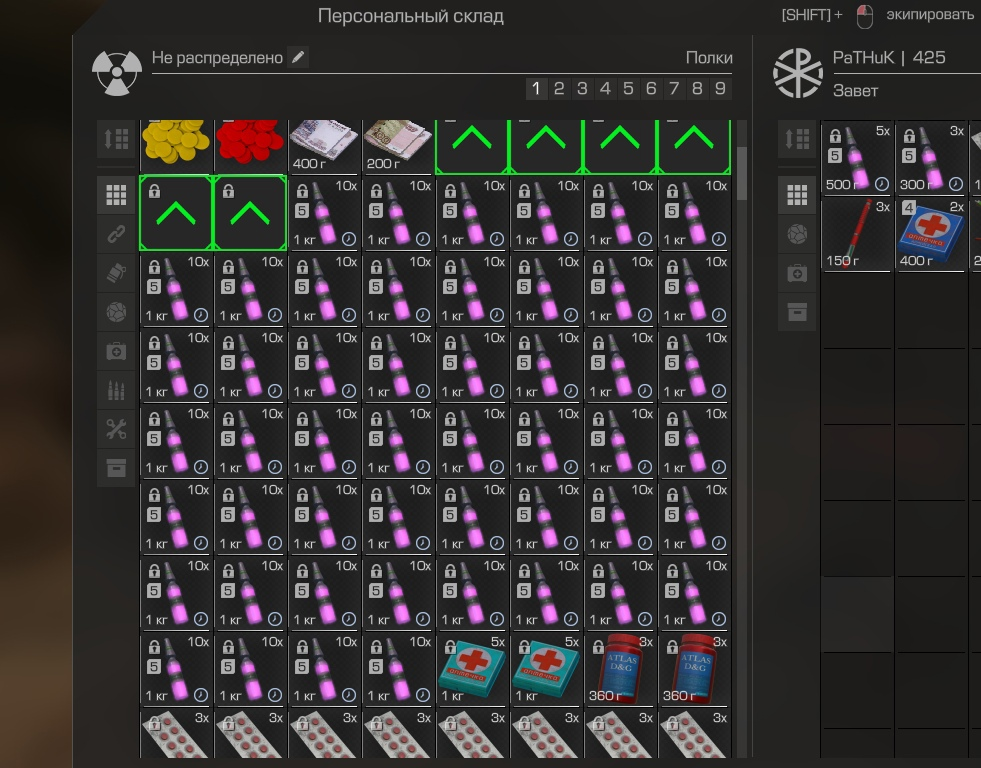
Task: Filter storage by ammo bullets icon
Action: (116, 390)
